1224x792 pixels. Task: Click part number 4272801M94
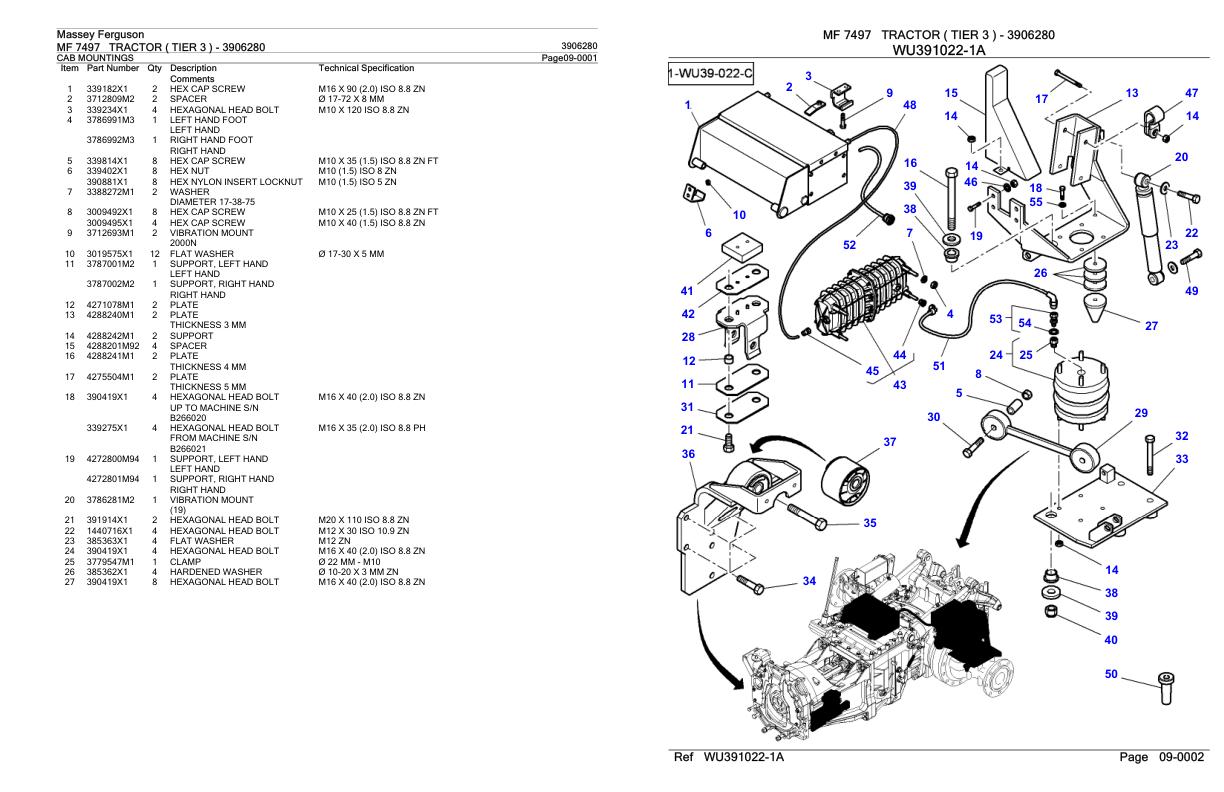[114, 481]
